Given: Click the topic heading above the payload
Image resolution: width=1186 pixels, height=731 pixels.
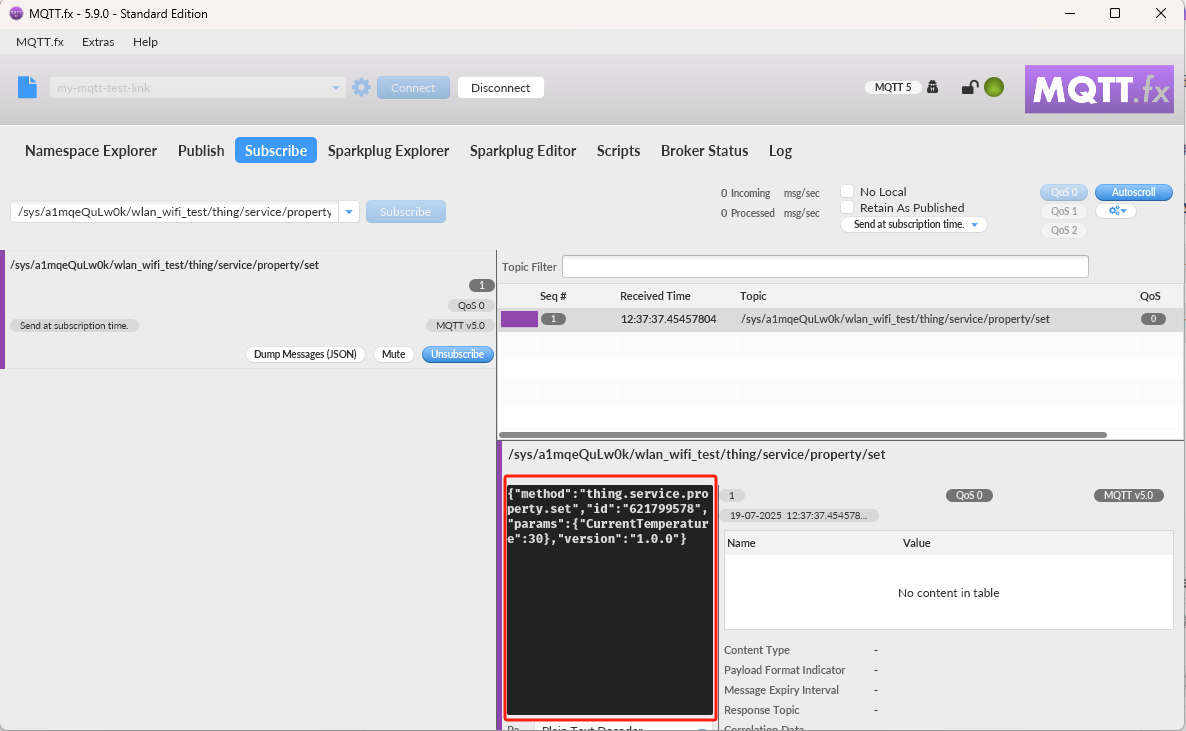Looking at the screenshot, I should point(697,454).
